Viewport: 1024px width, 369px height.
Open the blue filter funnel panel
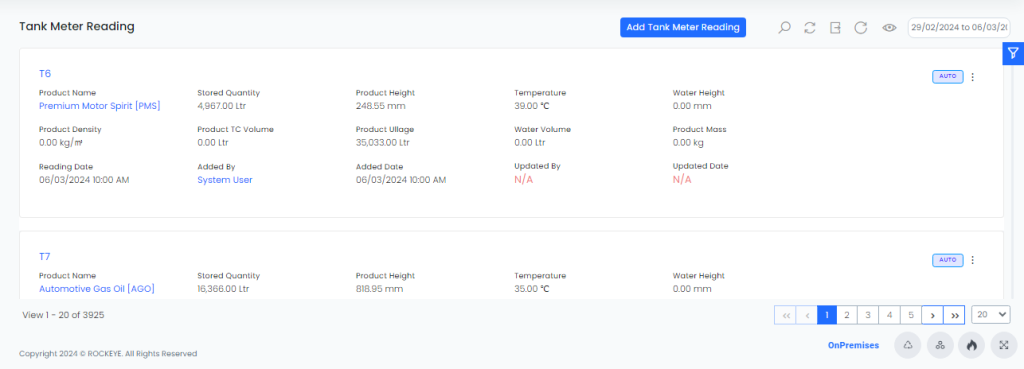point(1013,53)
